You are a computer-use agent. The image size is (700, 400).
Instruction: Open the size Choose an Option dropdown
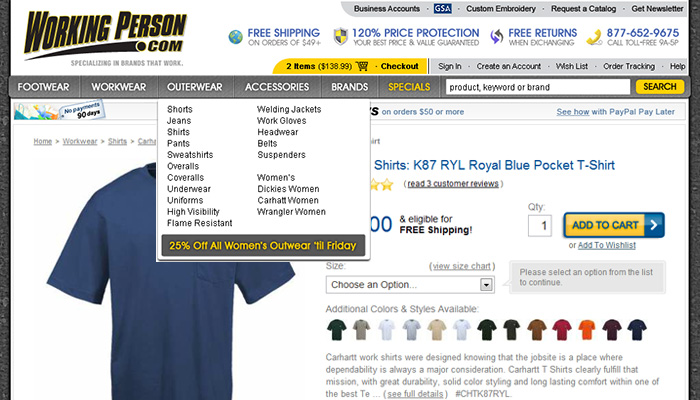tap(410, 285)
